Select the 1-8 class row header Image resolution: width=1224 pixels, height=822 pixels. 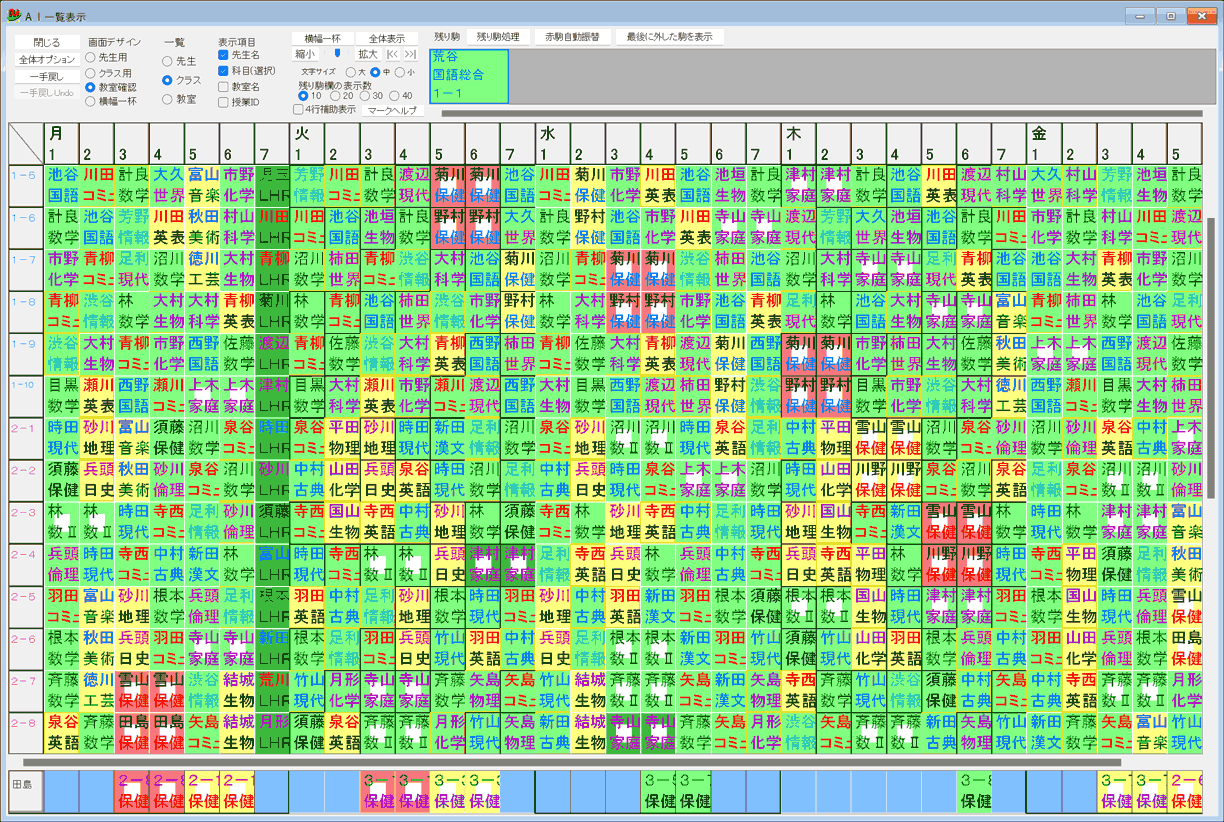[26, 312]
